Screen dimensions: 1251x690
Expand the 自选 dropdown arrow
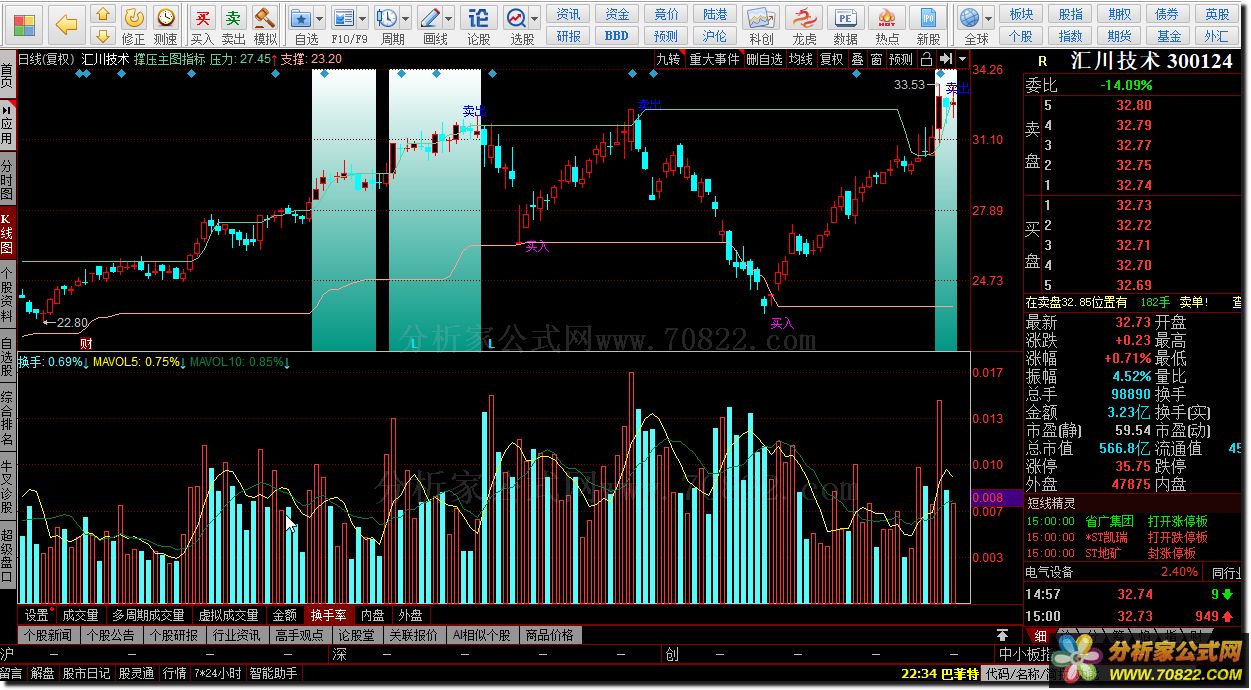click(x=320, y=19)
